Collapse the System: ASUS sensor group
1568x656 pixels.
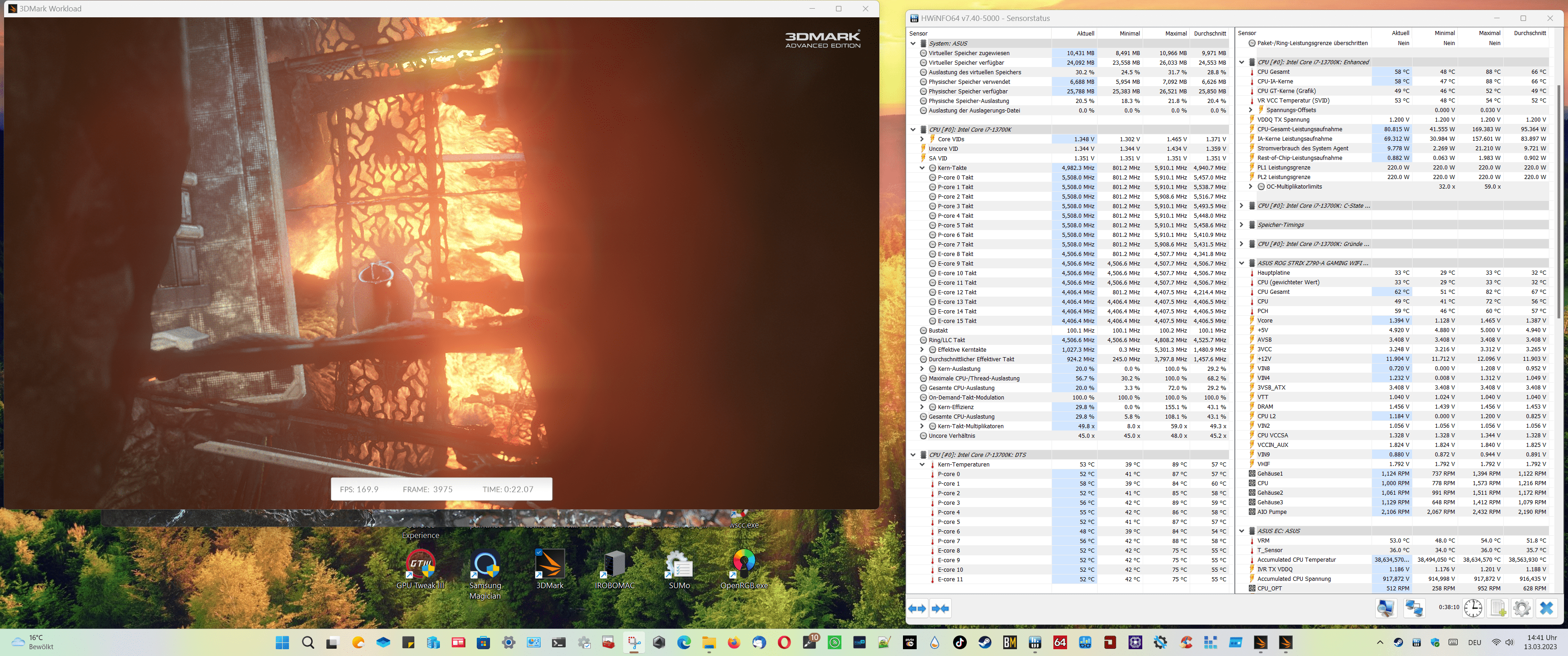point(913,43)
